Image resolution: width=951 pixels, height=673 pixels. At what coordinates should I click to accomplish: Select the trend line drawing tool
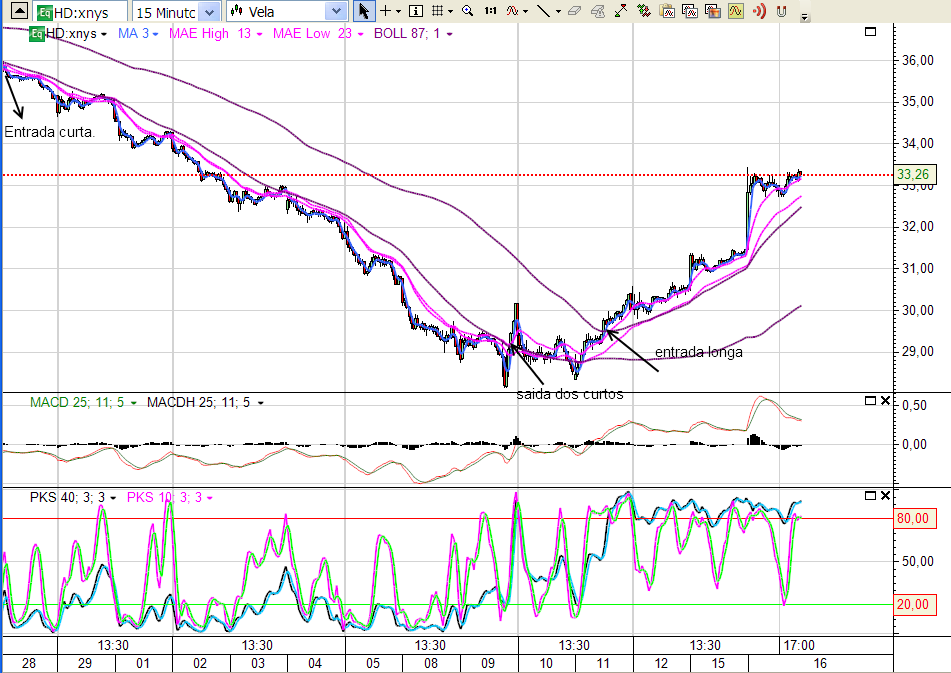[543, 11]
